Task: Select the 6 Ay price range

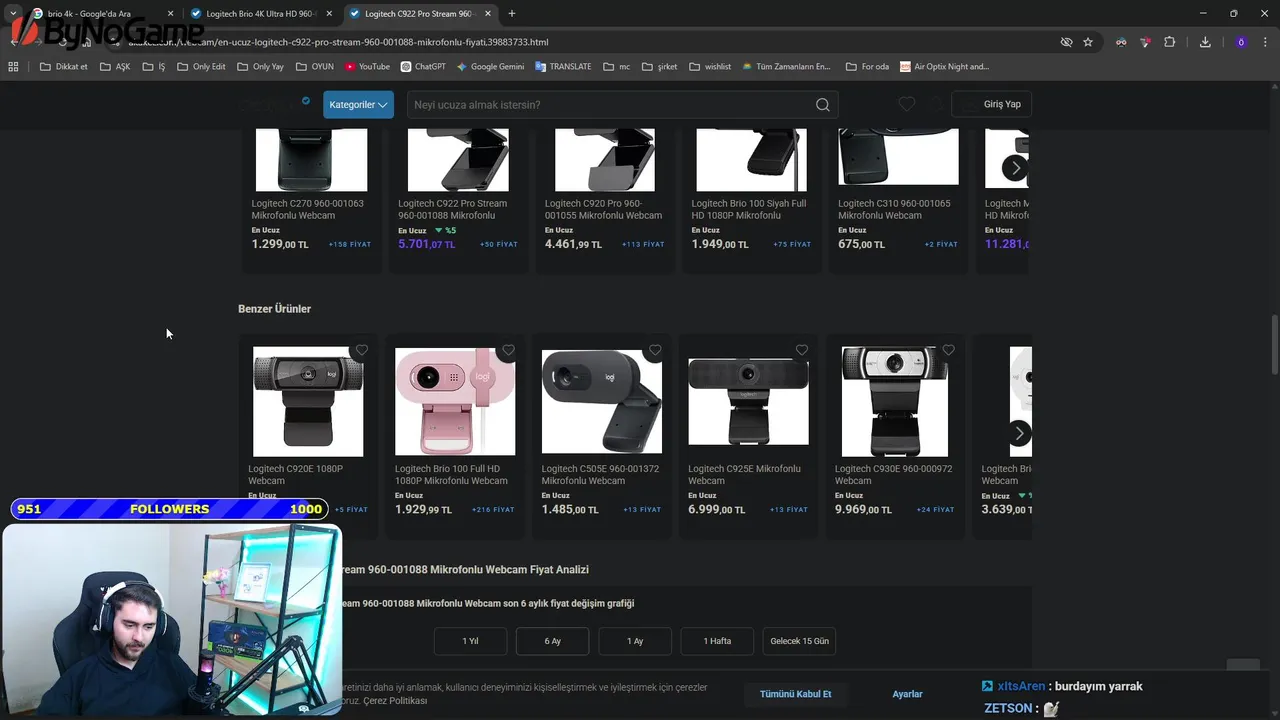Action: pyautogui.click(x=553, y=641)
